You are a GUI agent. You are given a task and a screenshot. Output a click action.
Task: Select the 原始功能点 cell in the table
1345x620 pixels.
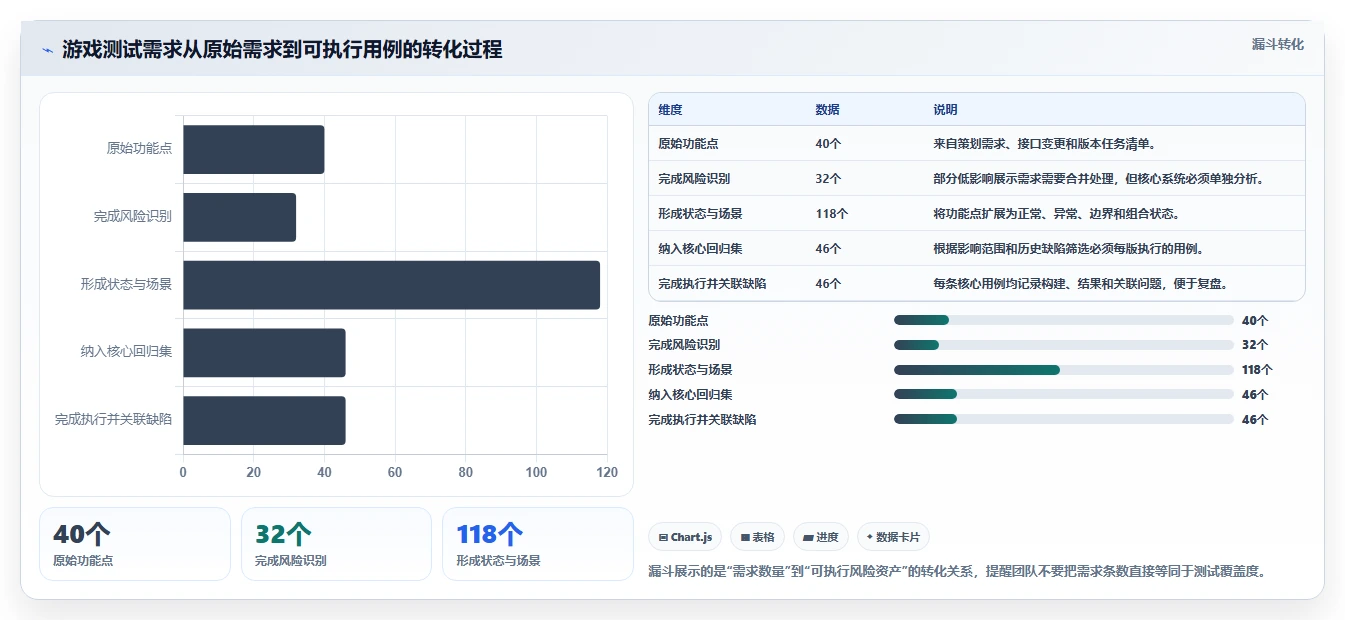point(688,144)
